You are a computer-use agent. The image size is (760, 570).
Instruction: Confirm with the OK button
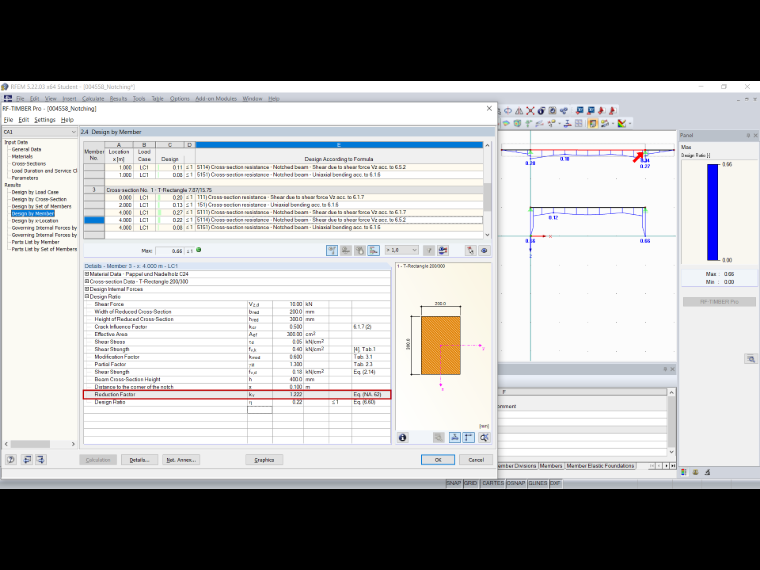(438, 460)
